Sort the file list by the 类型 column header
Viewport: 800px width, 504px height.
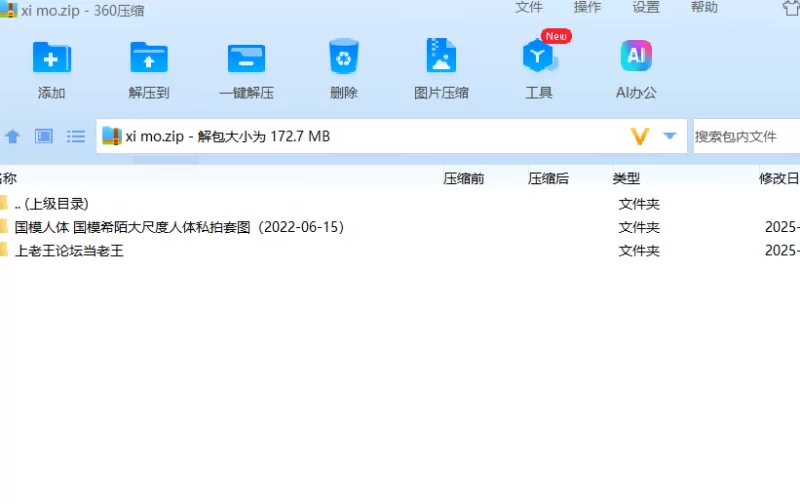[x=626, y=179]
